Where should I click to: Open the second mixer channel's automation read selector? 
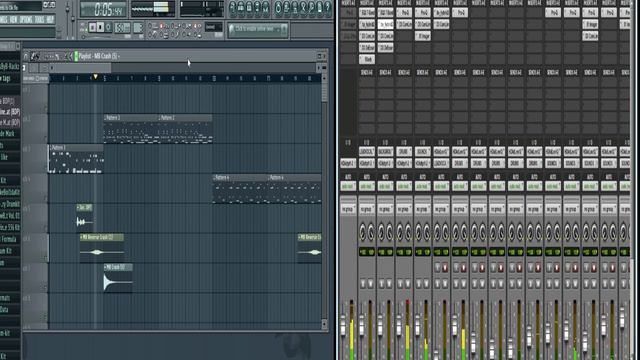[367, 187]
